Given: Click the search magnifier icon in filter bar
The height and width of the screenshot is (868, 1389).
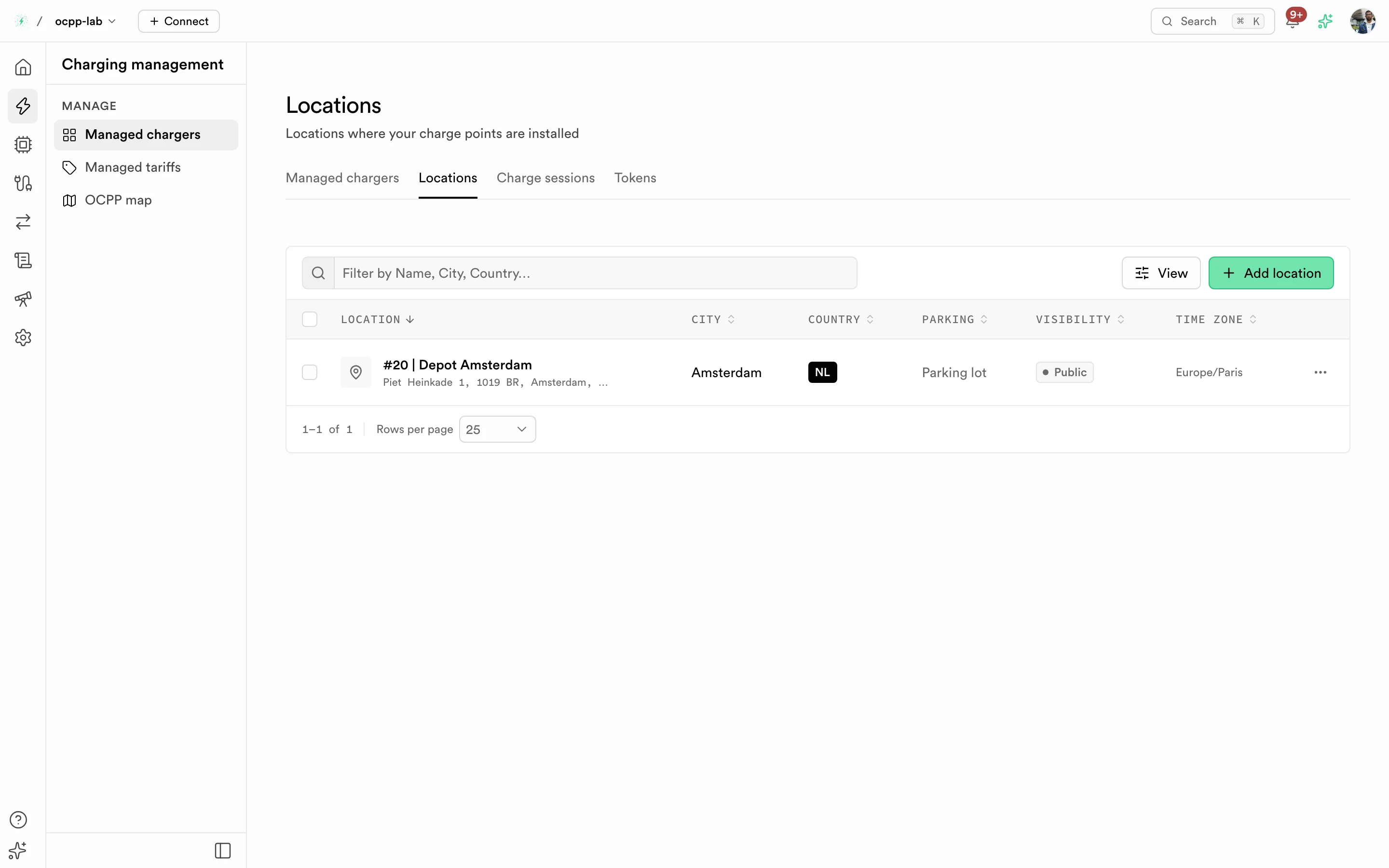Looking at the screenshot, I should coord(318,273).
